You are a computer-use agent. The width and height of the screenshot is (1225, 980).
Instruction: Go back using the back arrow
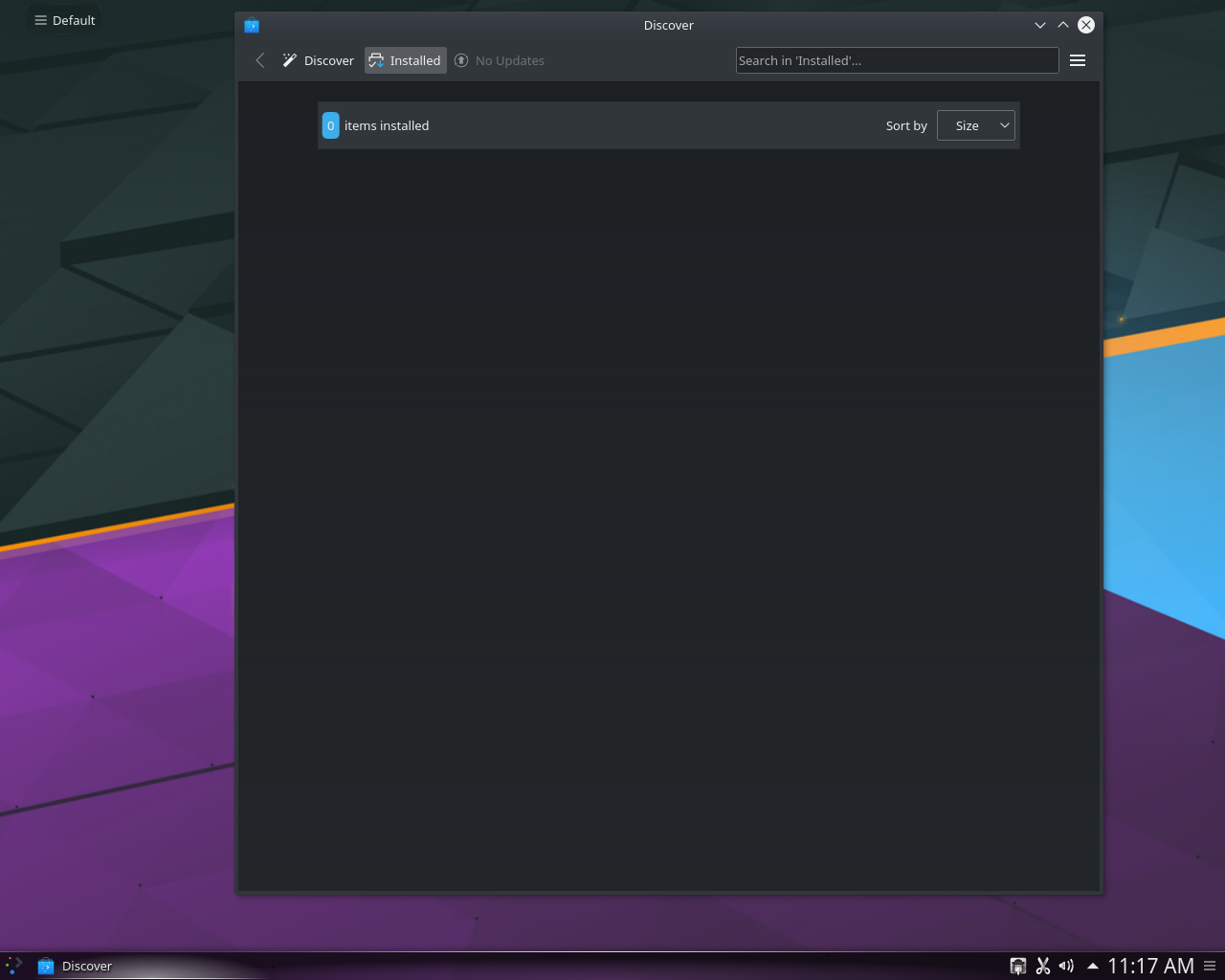(260, 60)
